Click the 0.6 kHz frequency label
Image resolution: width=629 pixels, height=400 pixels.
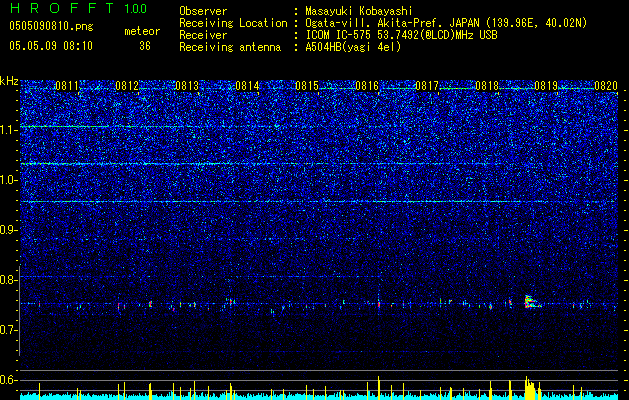(x=9, y=380)
